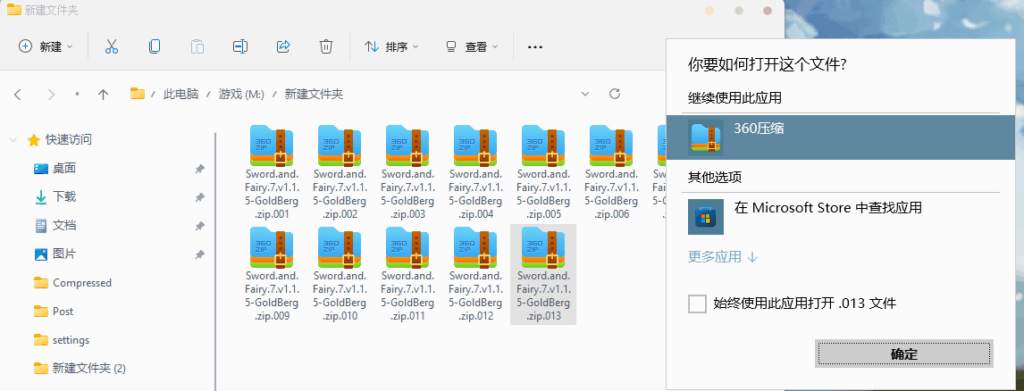Open 新建文件夹 (2) in the sidebar
Image resolution: width=1024 pixels, height=391 pixels.
(89, 369)
